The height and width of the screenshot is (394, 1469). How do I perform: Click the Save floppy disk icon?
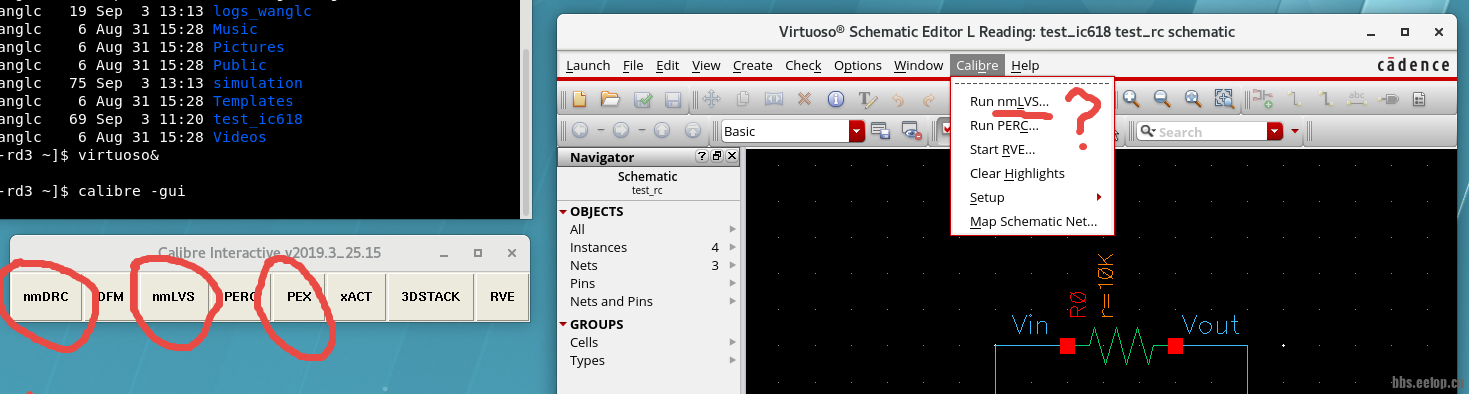click(673, 99)
